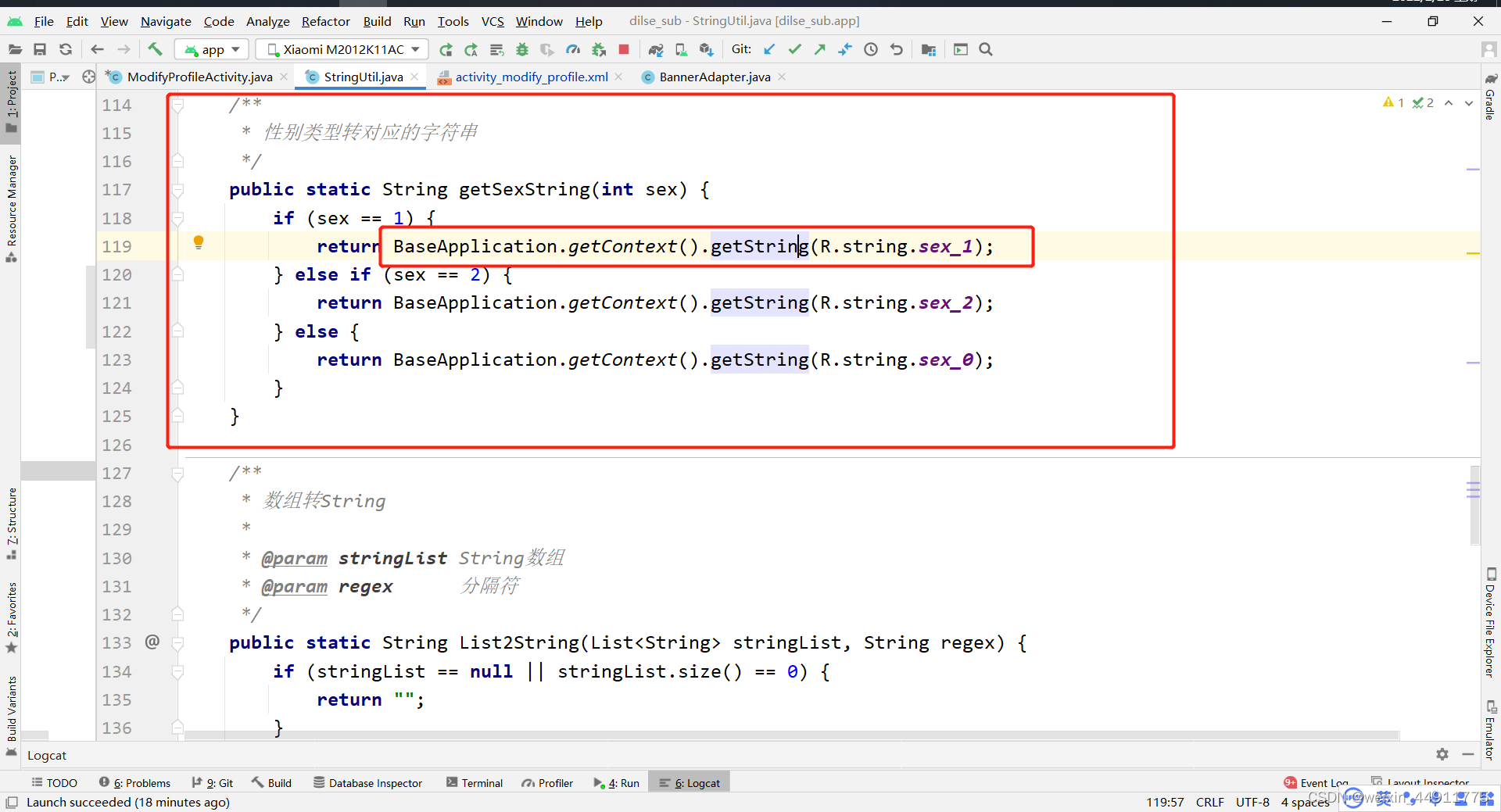
Task: Switch to BannerAdapter.java tab
Action: click(x=715, y=77)
